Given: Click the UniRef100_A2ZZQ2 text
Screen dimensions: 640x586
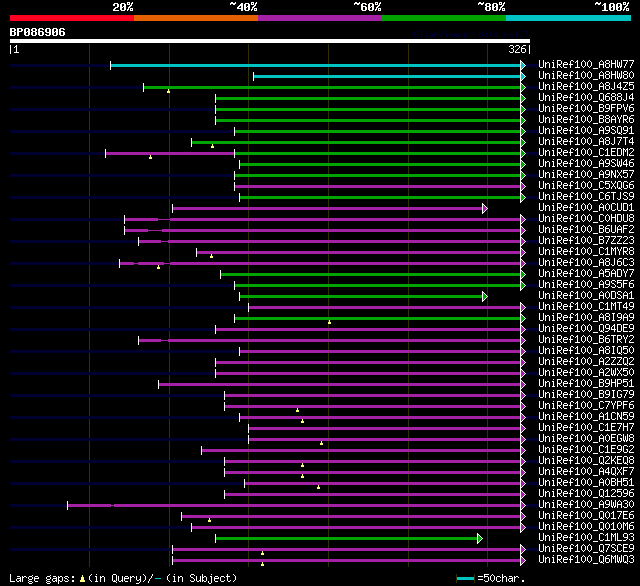Looking at the screenshot, I should coord(586,362).
